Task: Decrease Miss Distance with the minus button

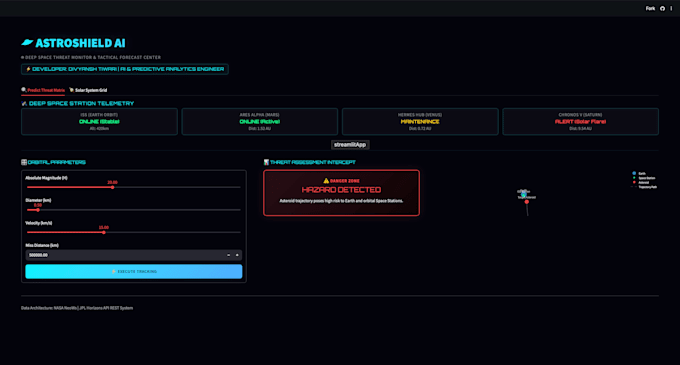Action: pos(229,255)
